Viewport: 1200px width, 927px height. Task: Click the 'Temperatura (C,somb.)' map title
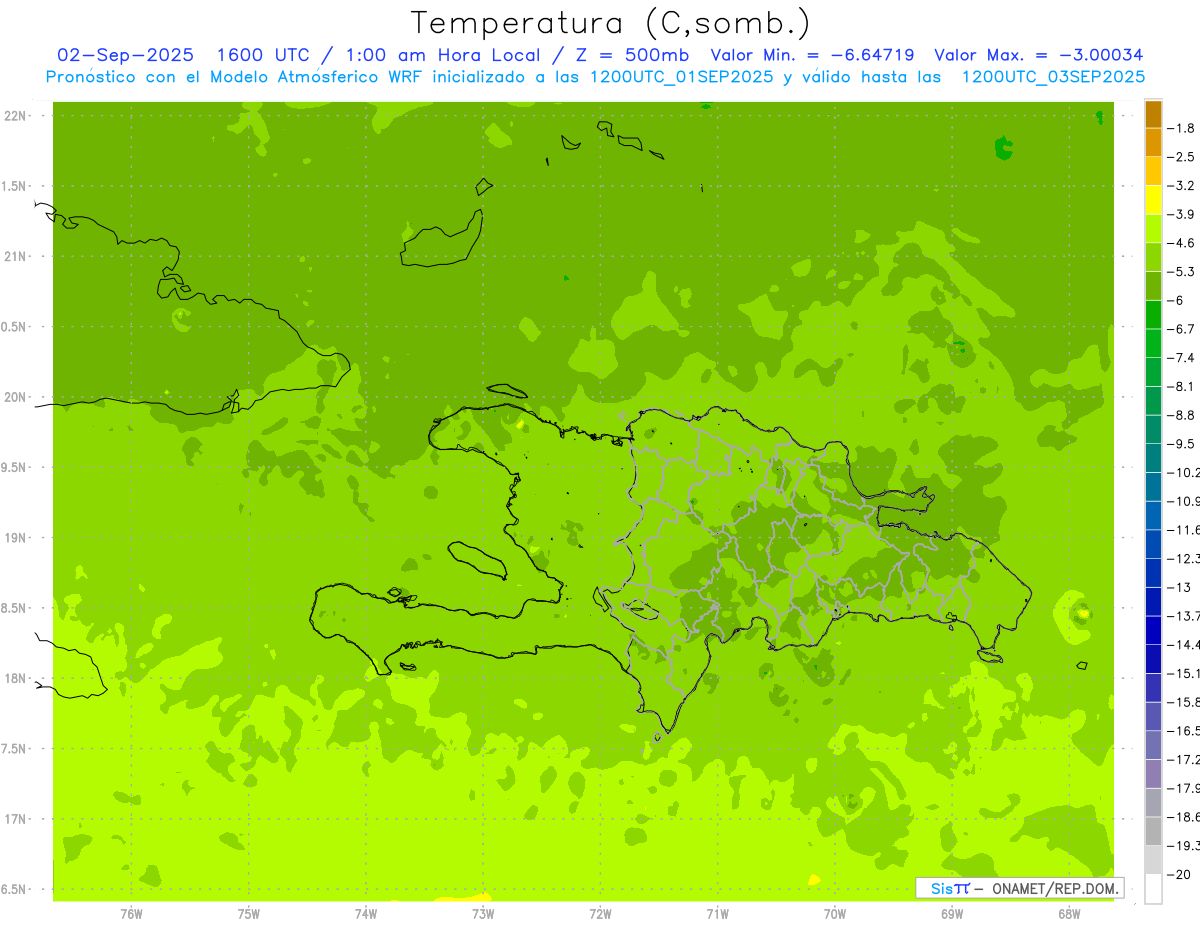tap(610, 22)
